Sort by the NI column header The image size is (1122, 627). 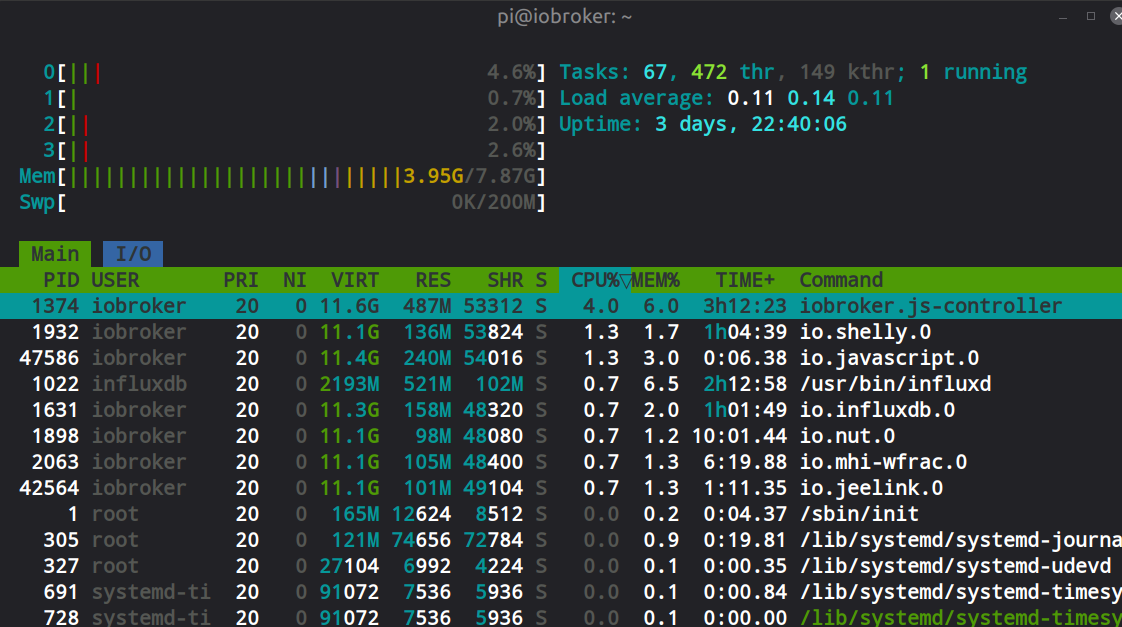pyautogui.click(x=294, y=280)
